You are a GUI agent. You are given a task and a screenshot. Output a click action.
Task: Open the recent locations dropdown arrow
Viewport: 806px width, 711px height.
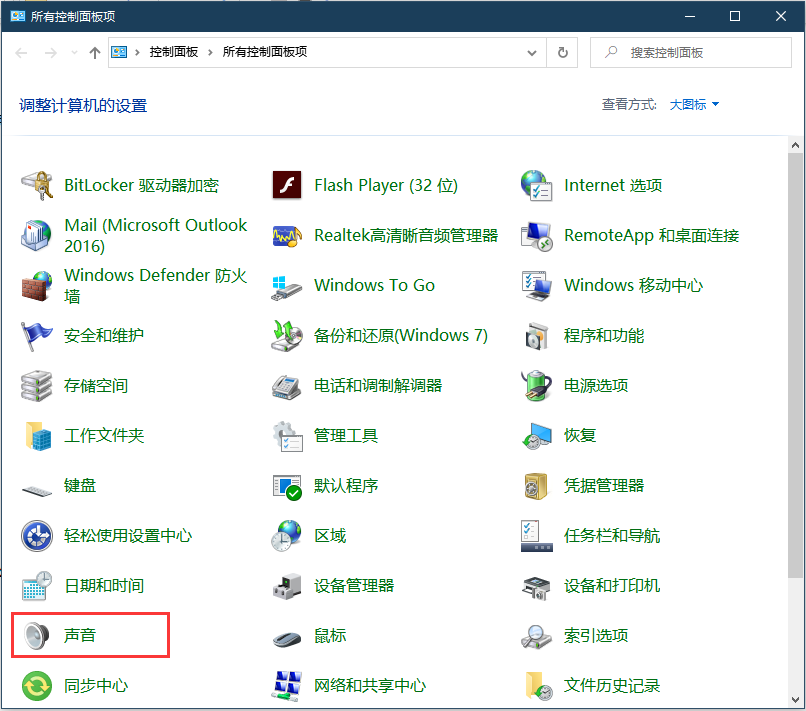click(x=74, y=52)
